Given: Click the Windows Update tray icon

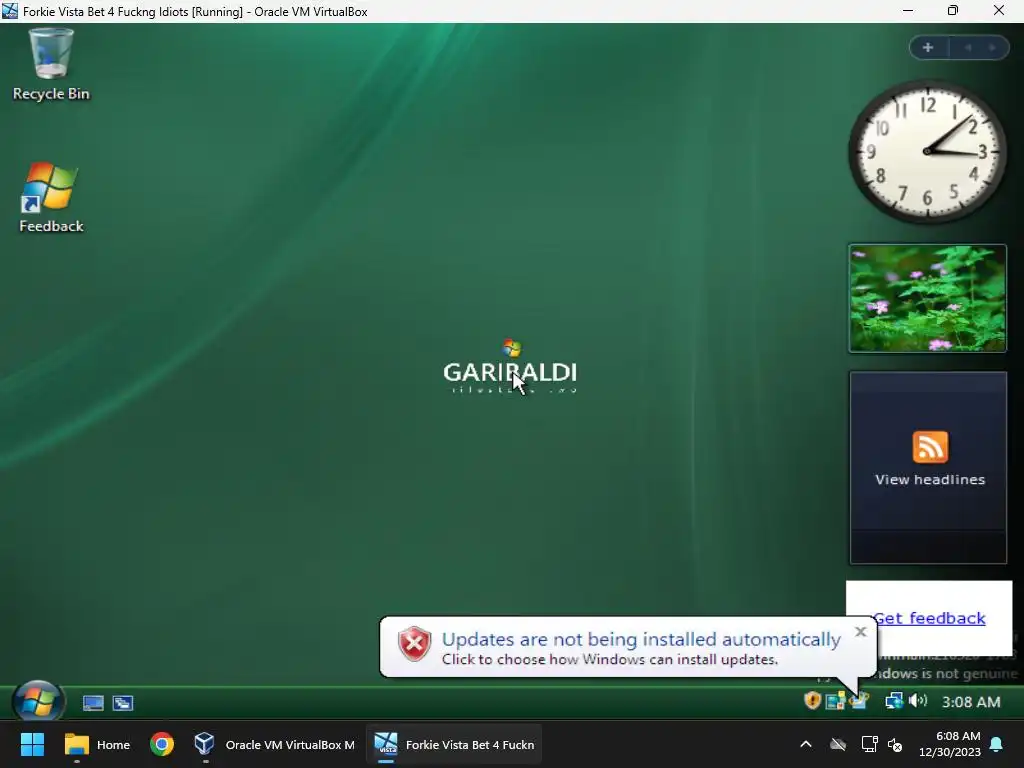Looking at the screenshot, I should click(859, 701).
